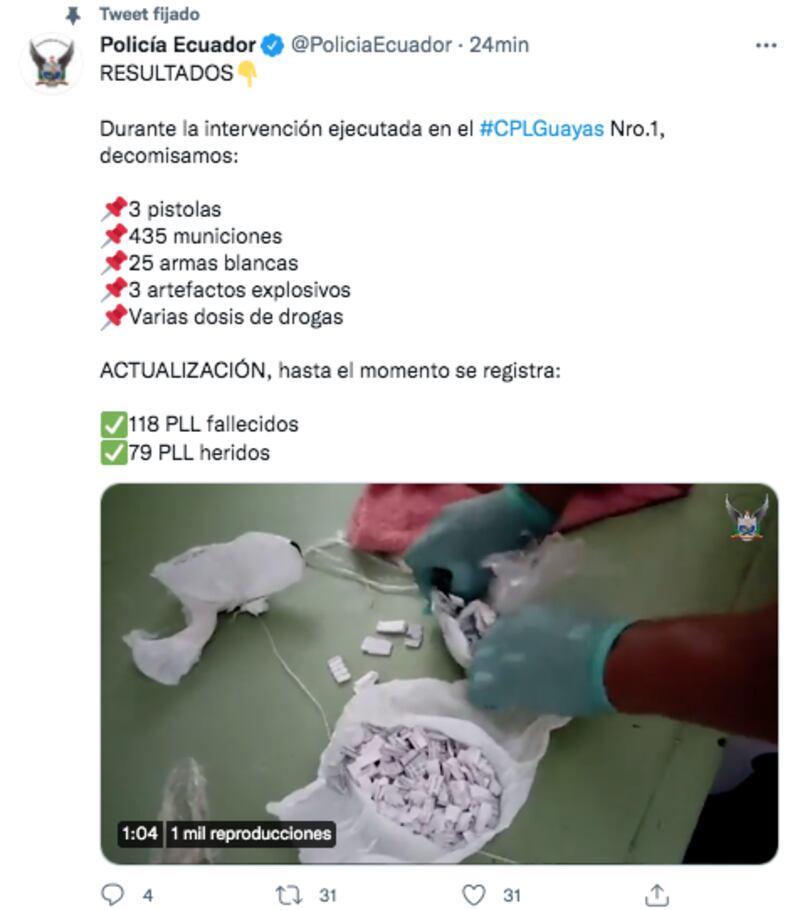Click the 1 mil reproducciones view count
Image resolution: width=800 pixels, height=910 pixels.
251,833
